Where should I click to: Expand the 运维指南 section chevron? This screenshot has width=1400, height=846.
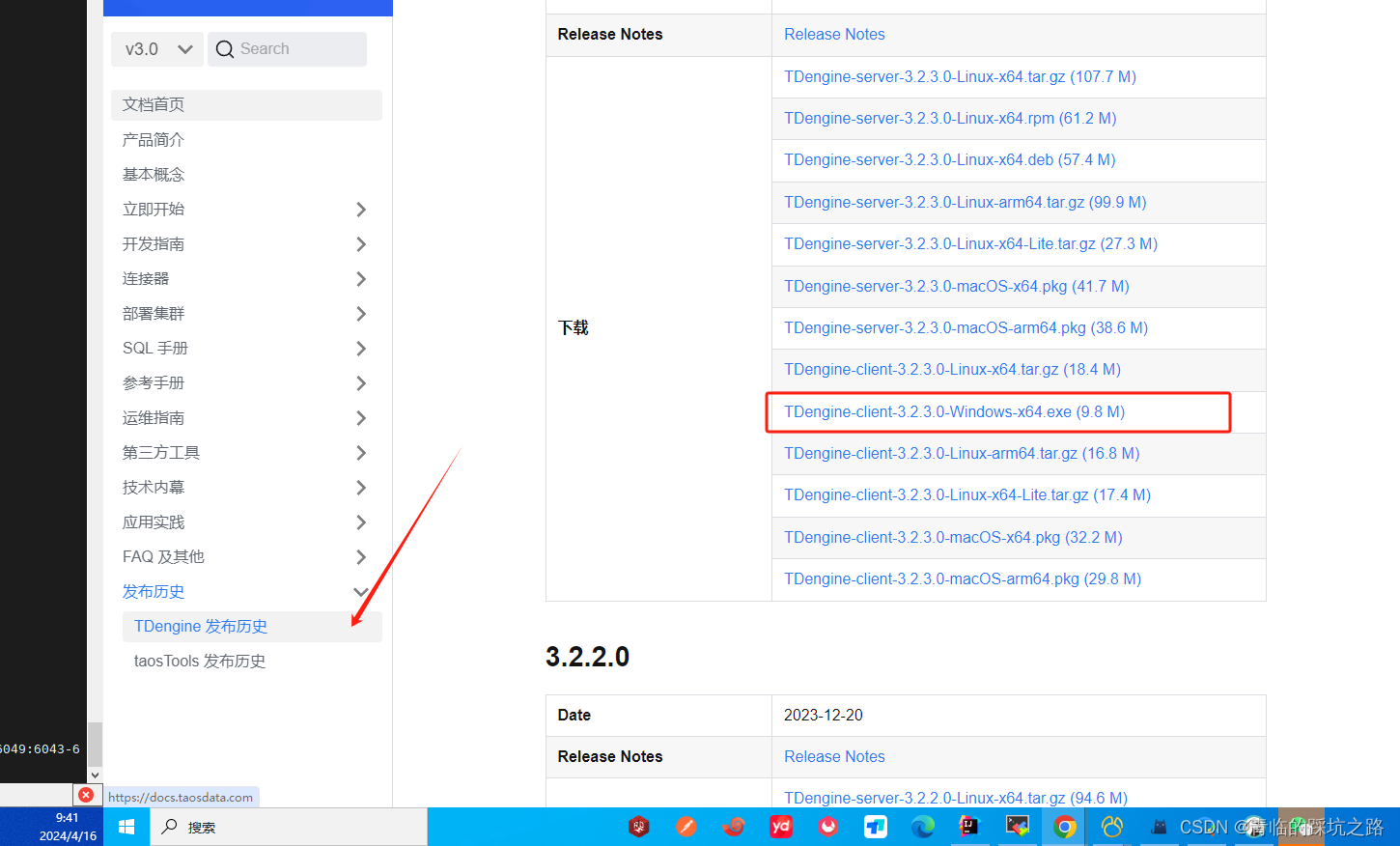[361, 418]
